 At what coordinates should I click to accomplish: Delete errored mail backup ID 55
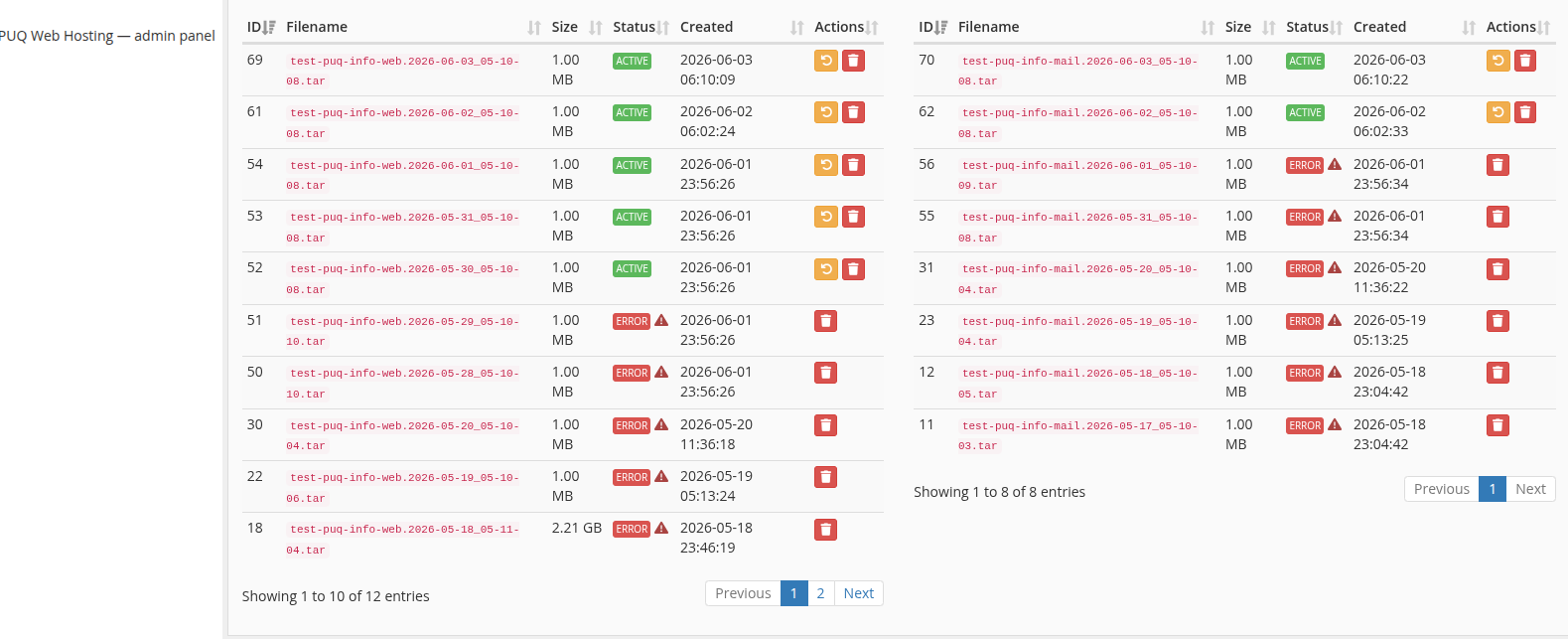pos(1498,217)
